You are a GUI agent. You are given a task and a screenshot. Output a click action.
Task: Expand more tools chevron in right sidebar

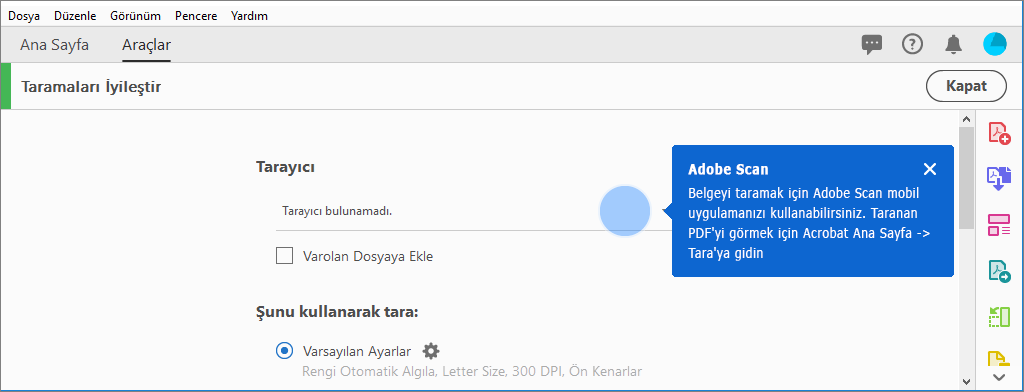tap(999, 377)
